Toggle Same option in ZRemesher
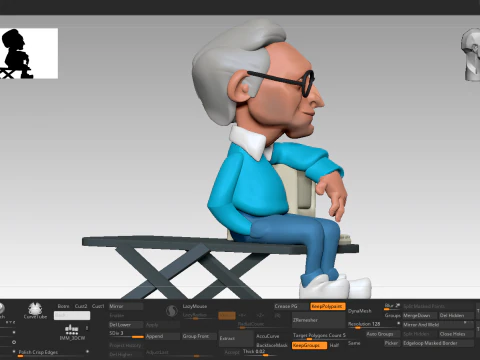This screenshot has height=360, width=480. click(354, 343)
